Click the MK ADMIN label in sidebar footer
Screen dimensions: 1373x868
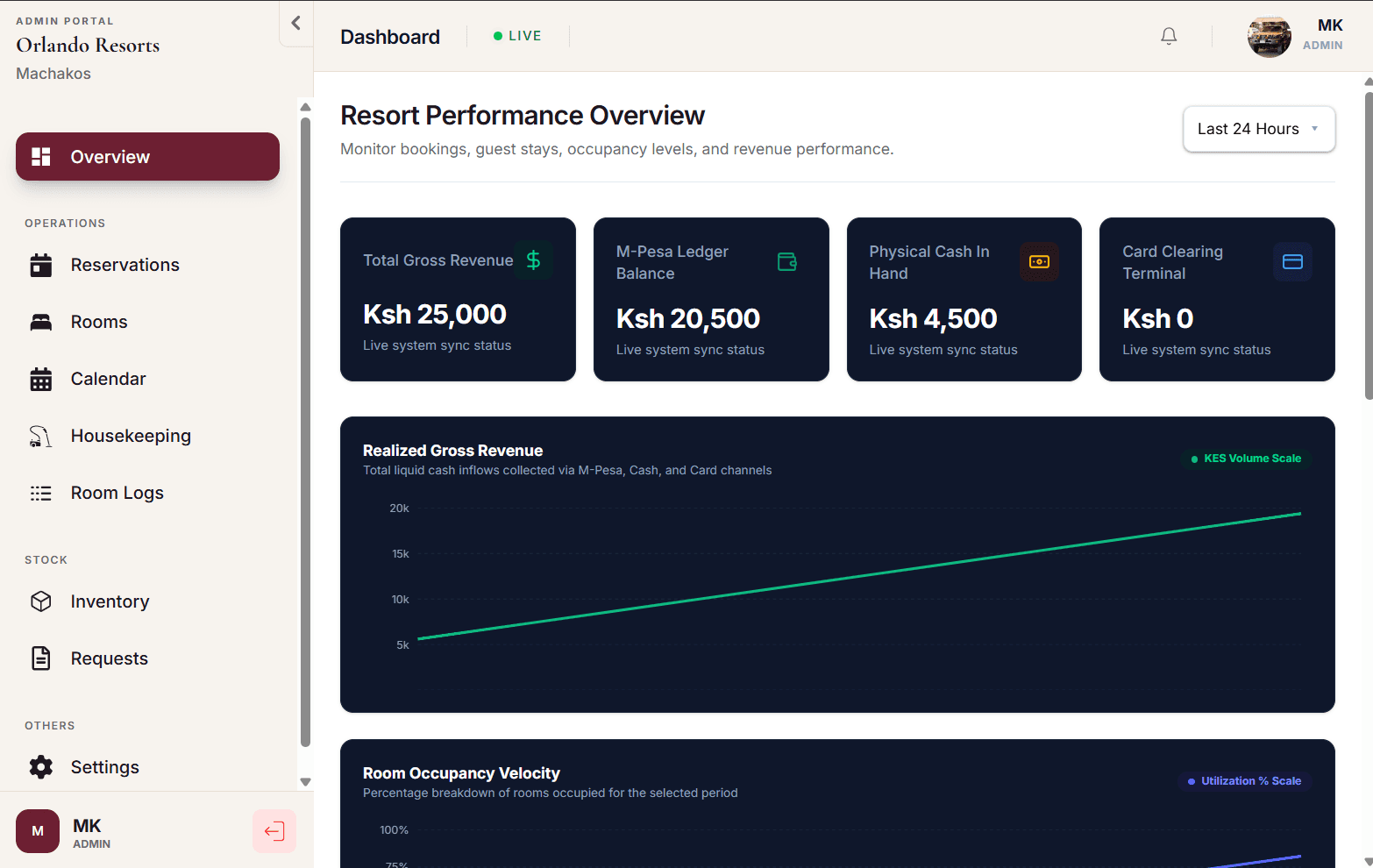point(91,833)
